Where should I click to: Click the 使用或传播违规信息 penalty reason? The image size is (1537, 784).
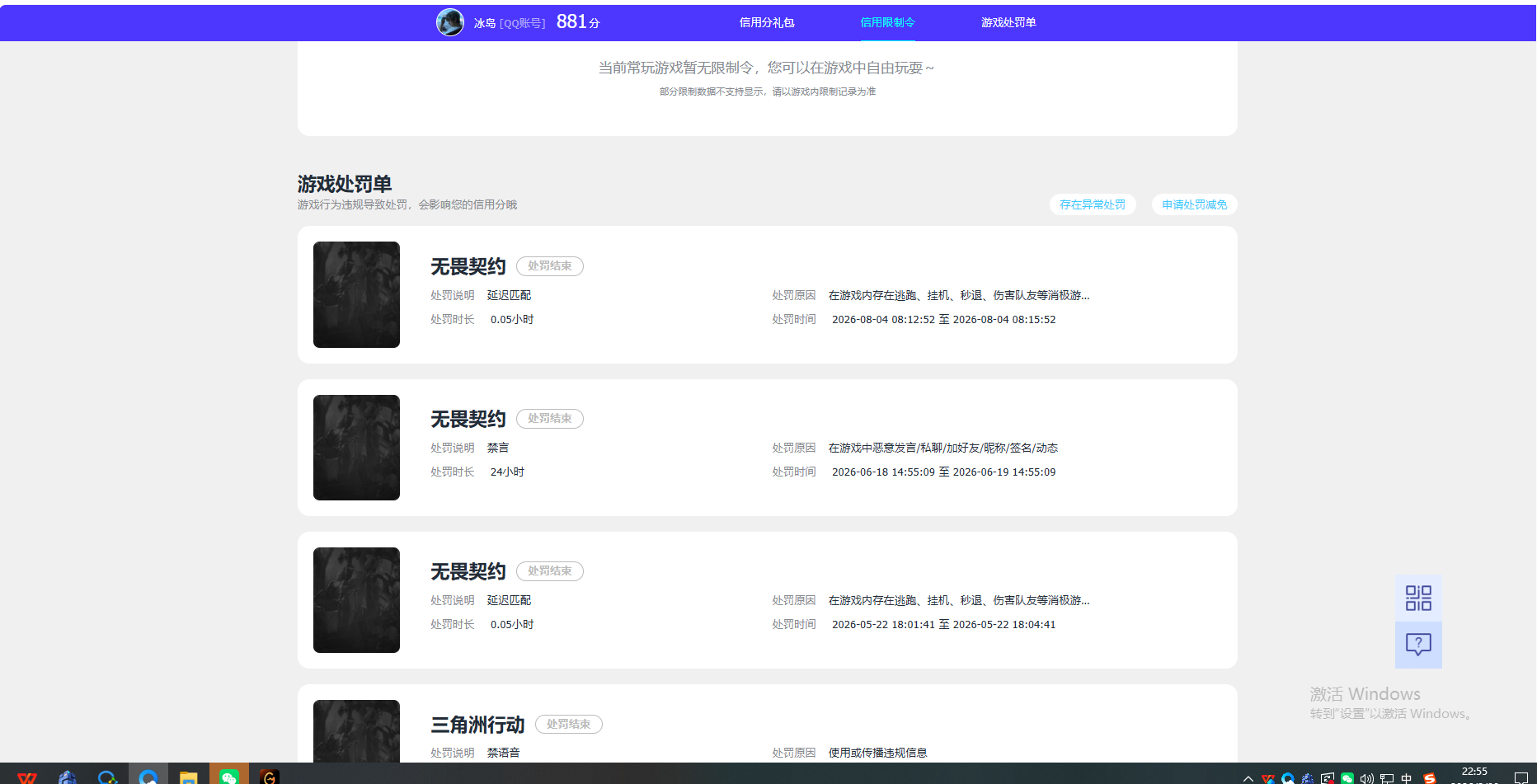(877, 753)
